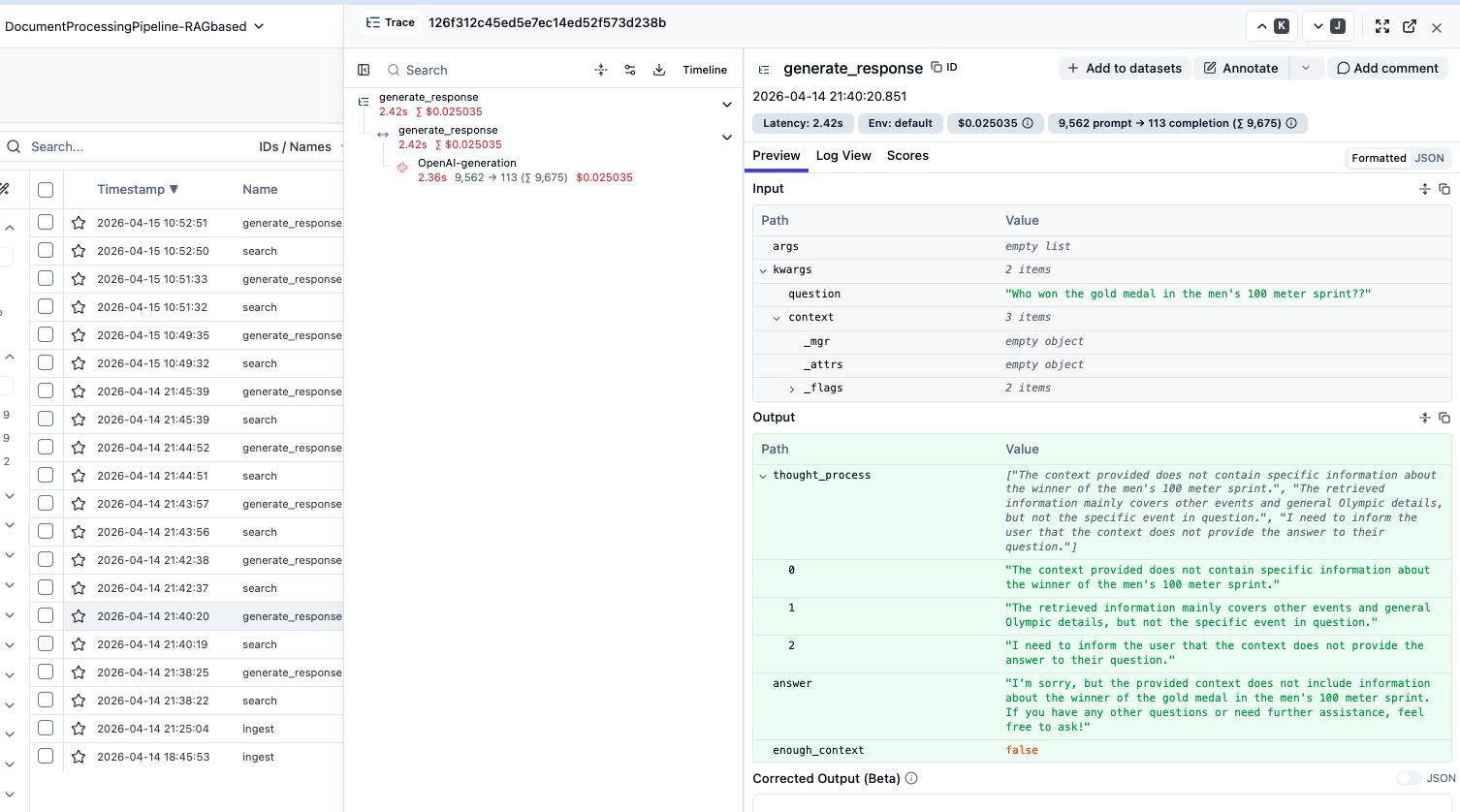Star the 10:52:50 search row
This screenshot has height=812, width=1460.
point(79,251)
